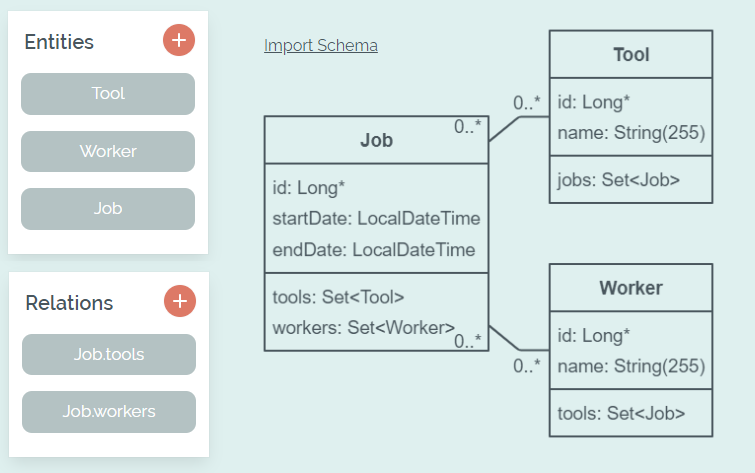This screenshot has height=473, width=755.
Task: Select 'workers: Set<Worker>' field in Job
Action: coord(364,328)
